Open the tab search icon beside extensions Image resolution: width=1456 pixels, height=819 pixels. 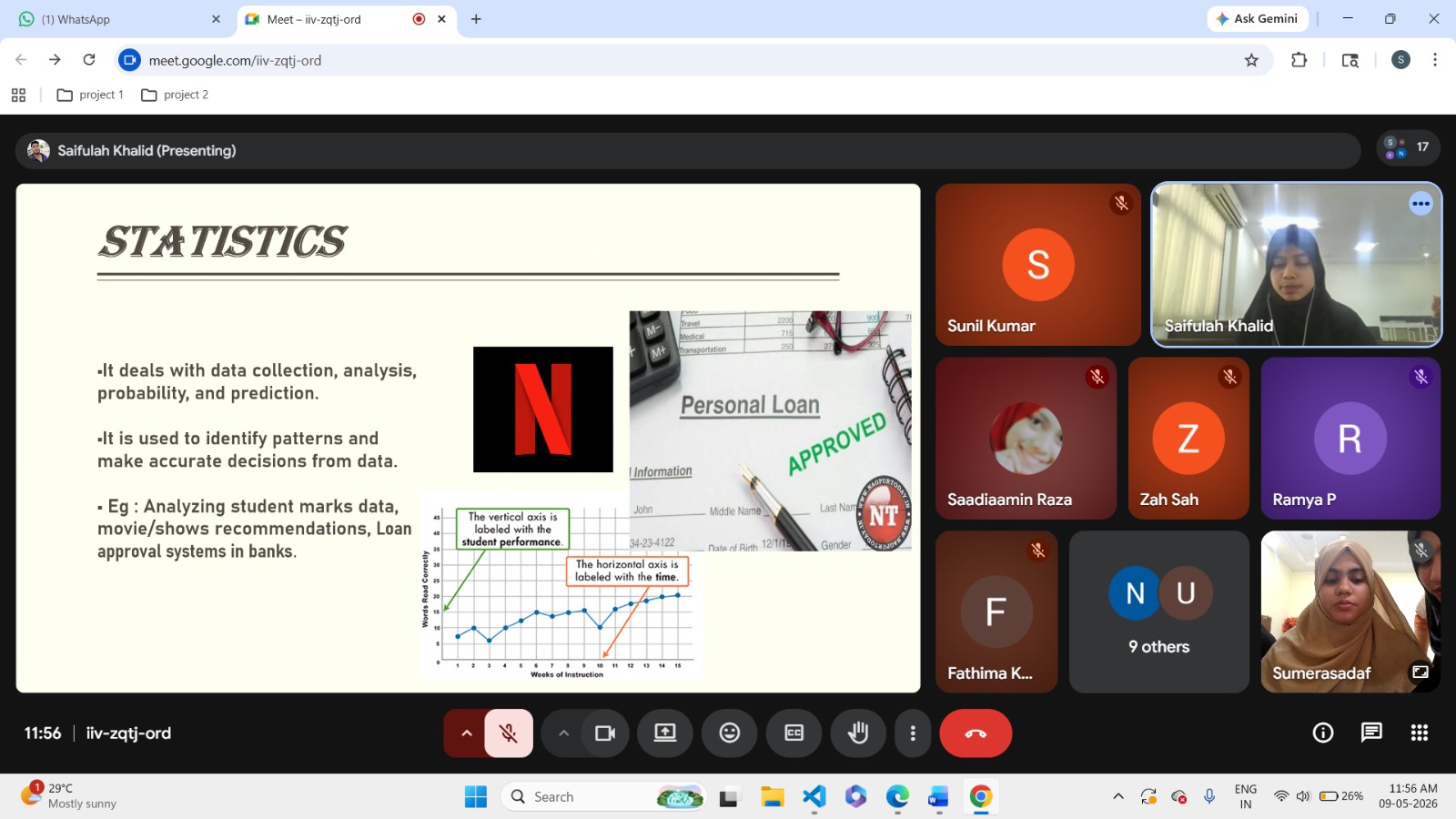coord(1350,60)
